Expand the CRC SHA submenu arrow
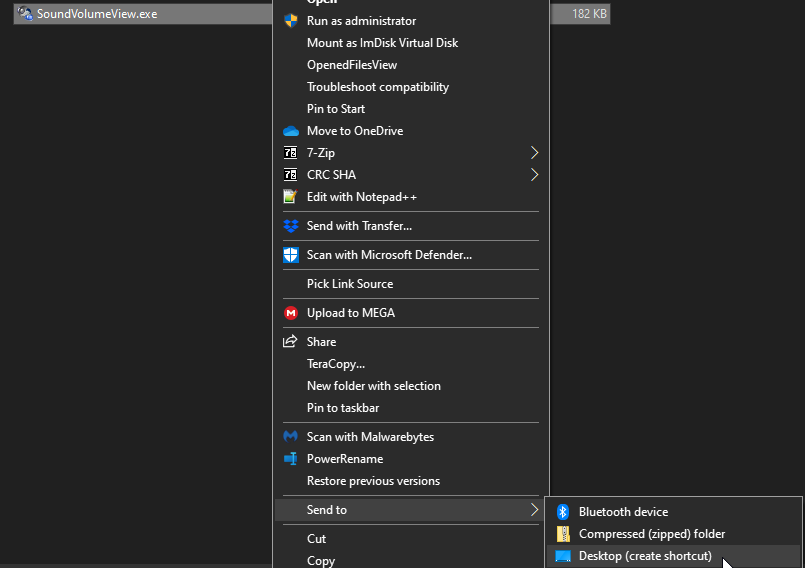Image resolution: width=805 pixels, height=568 pixels. tap(534, 175)
